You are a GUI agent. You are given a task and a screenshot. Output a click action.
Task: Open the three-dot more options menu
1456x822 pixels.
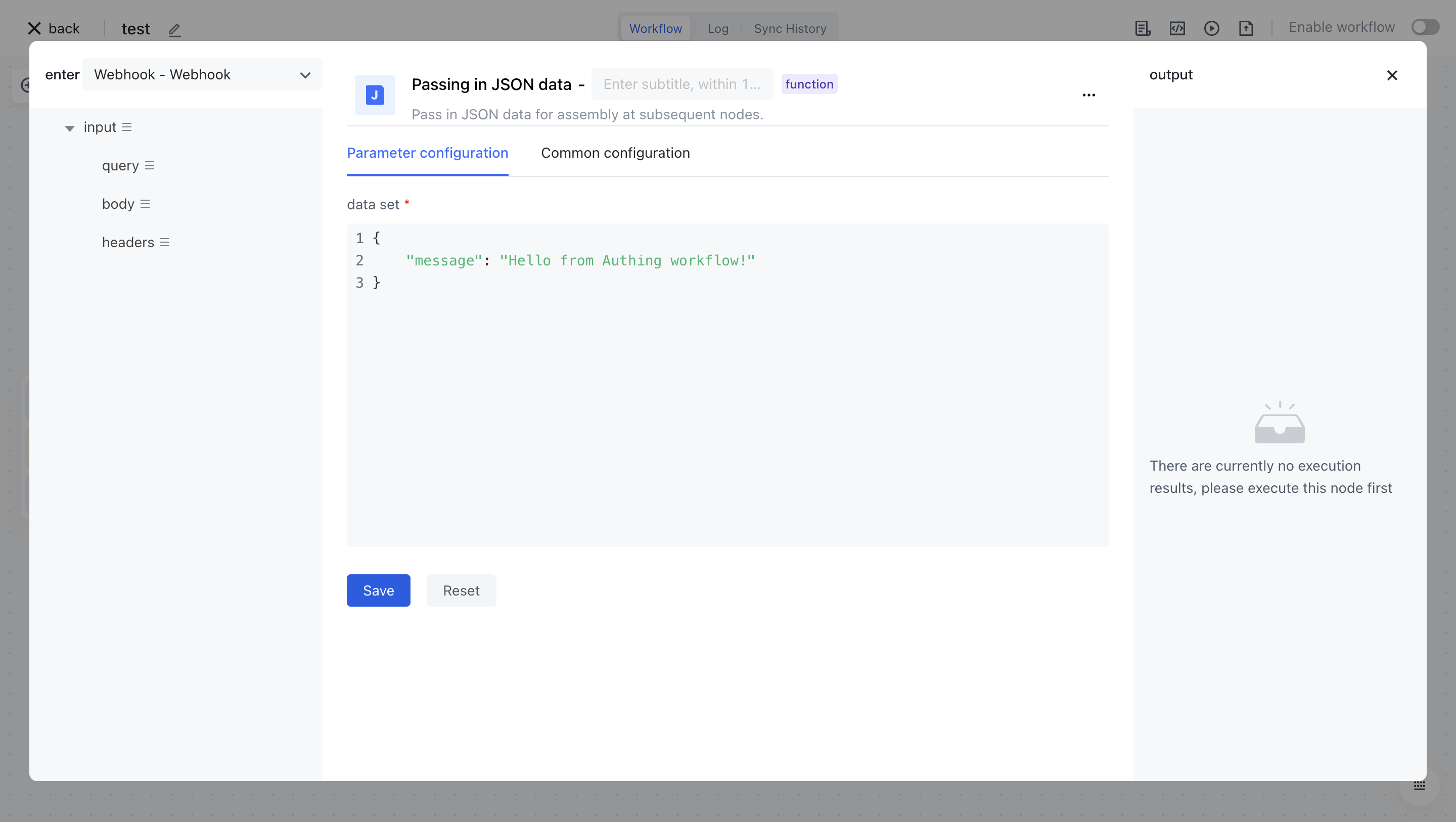click(x=1088, y=95)
